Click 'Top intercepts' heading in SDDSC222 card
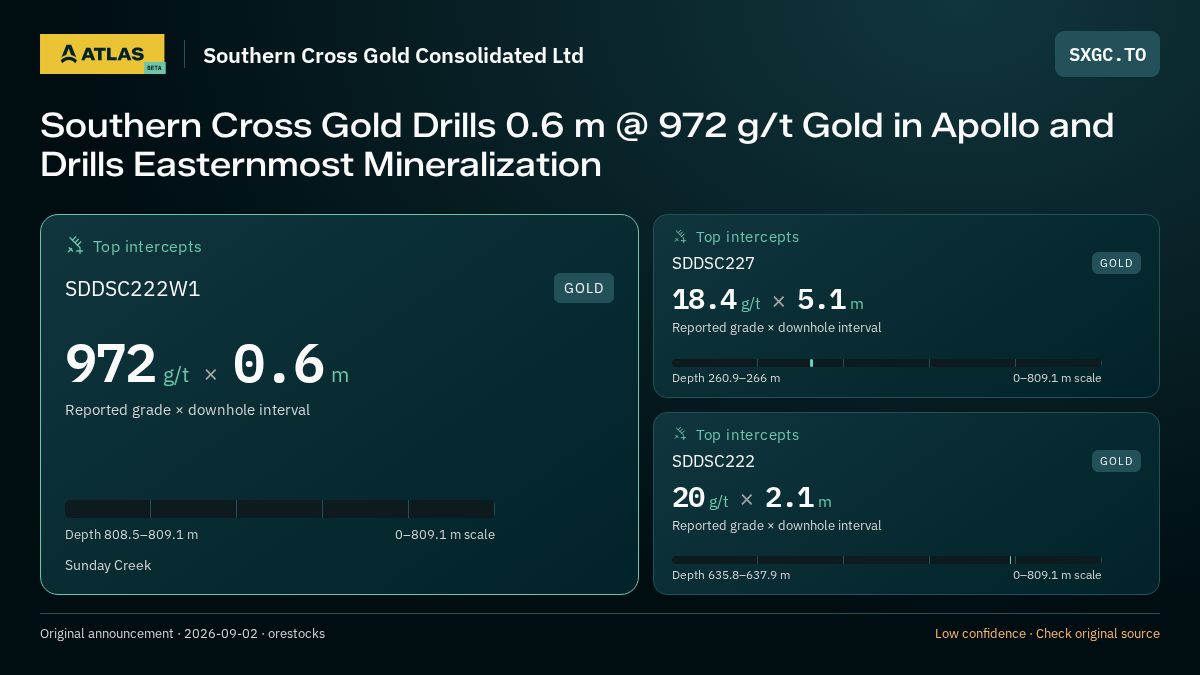Image resolution: width=1200 pixels, height=675 pixels. coord(747,435)
